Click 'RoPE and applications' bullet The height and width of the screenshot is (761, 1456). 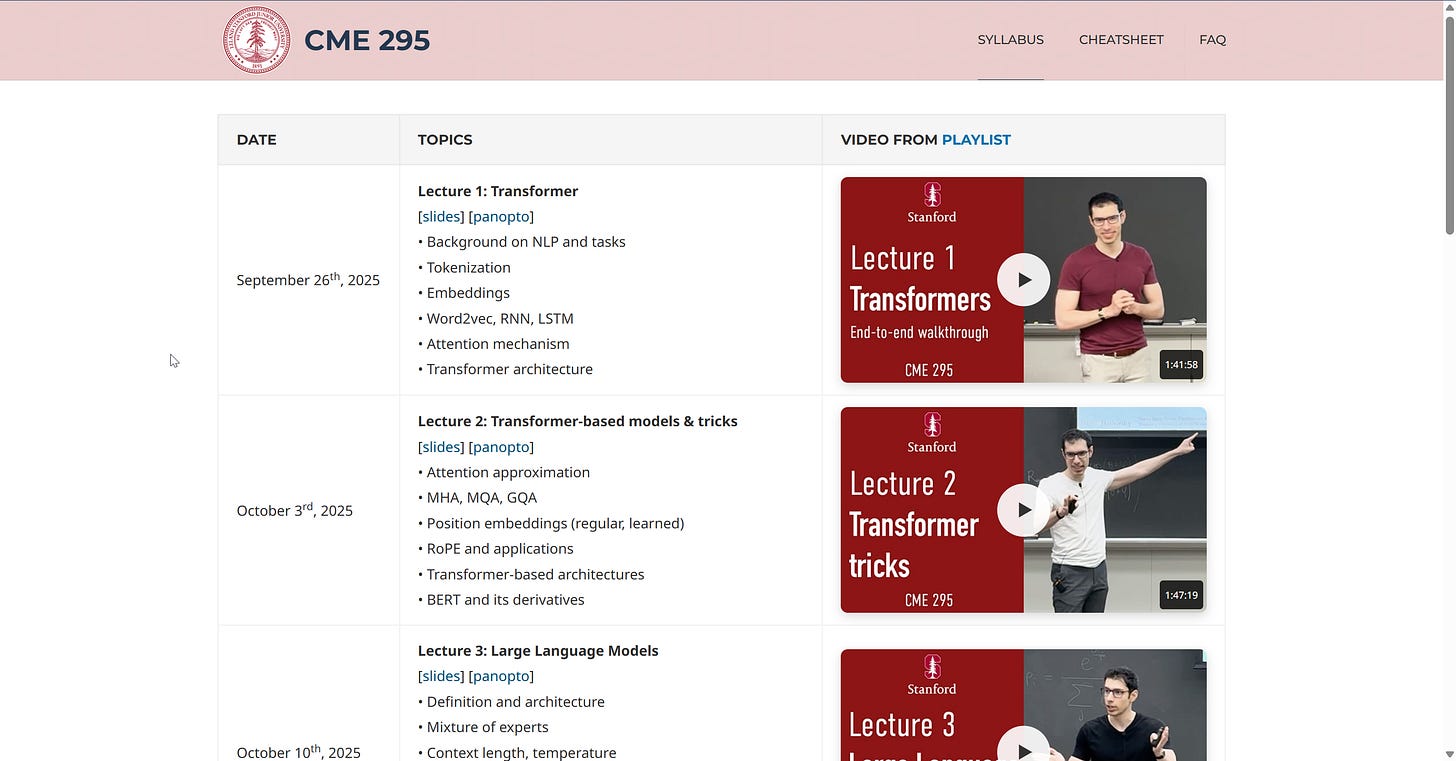[x=496, y=549]
